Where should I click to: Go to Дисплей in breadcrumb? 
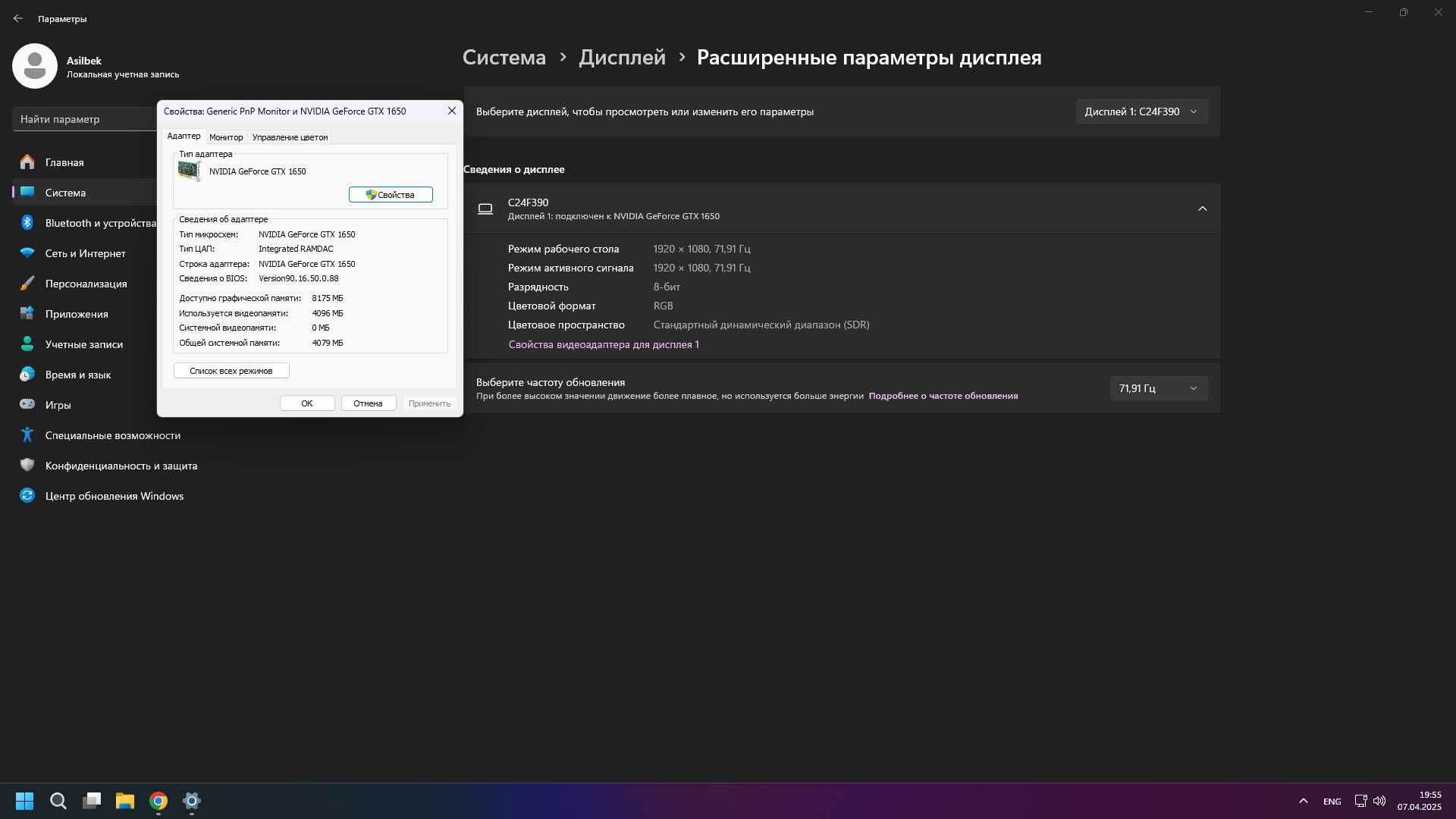(x=622, y=58)
